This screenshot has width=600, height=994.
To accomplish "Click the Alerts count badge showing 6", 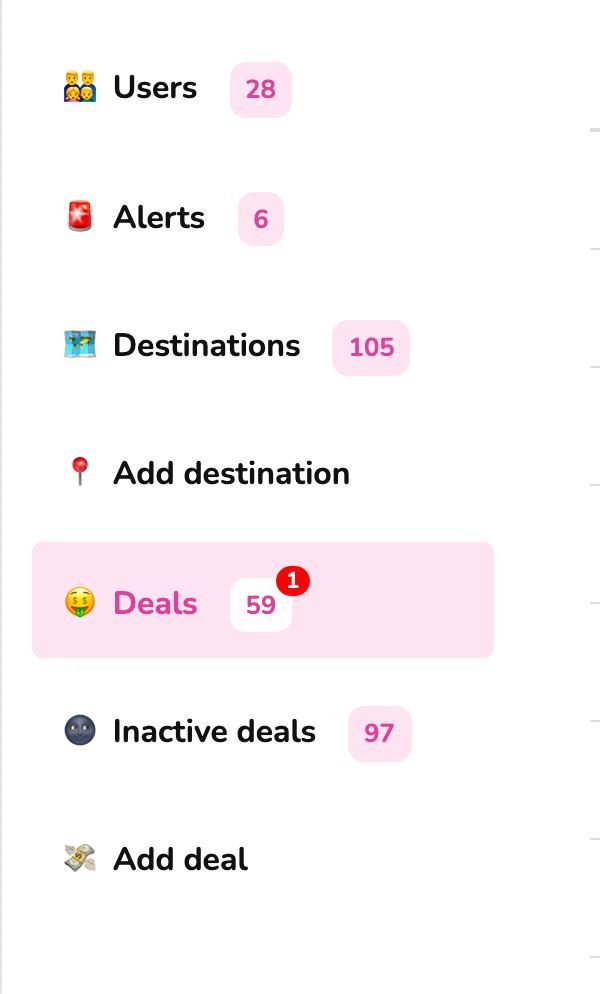I will [260, 219].
